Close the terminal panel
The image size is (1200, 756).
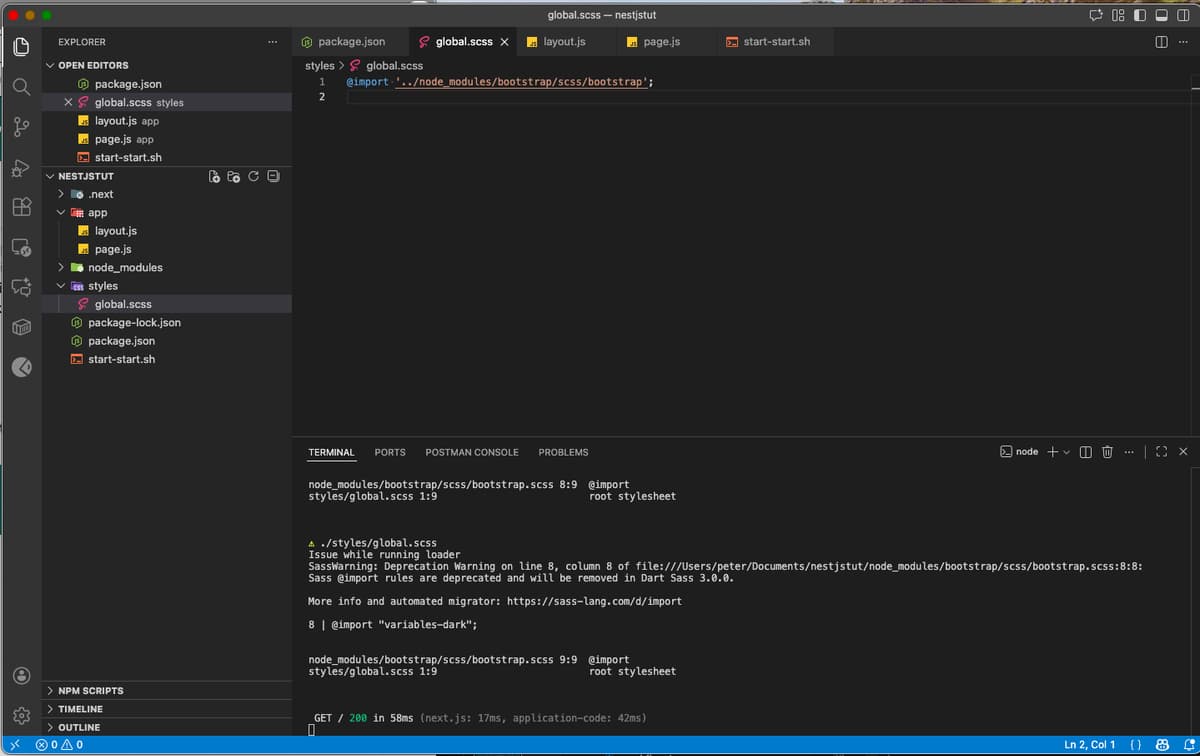click(x=1183, y=452)
